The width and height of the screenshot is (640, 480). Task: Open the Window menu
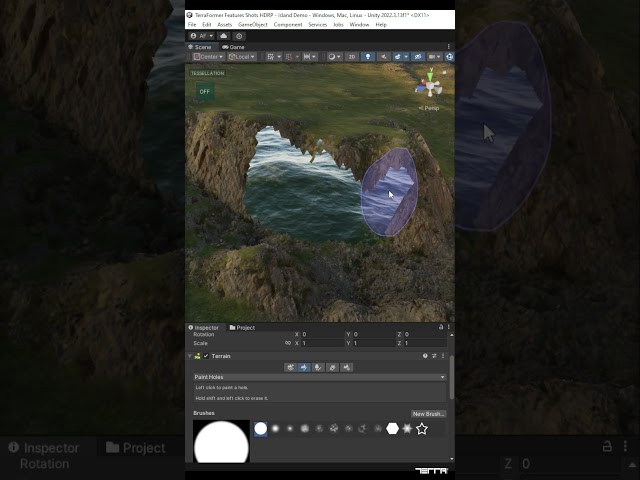point(359,24)
